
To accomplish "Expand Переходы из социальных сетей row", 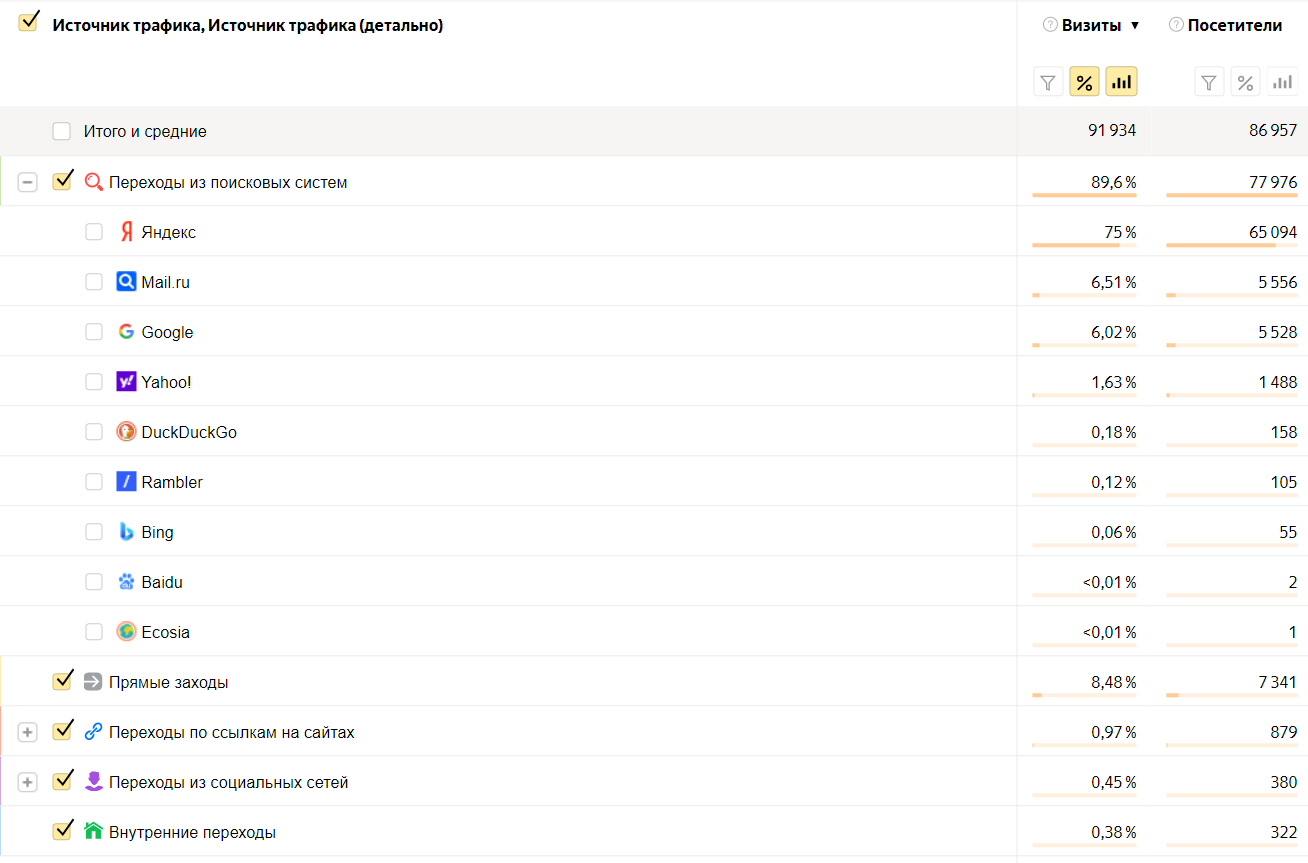I will [x=28, y=782].
